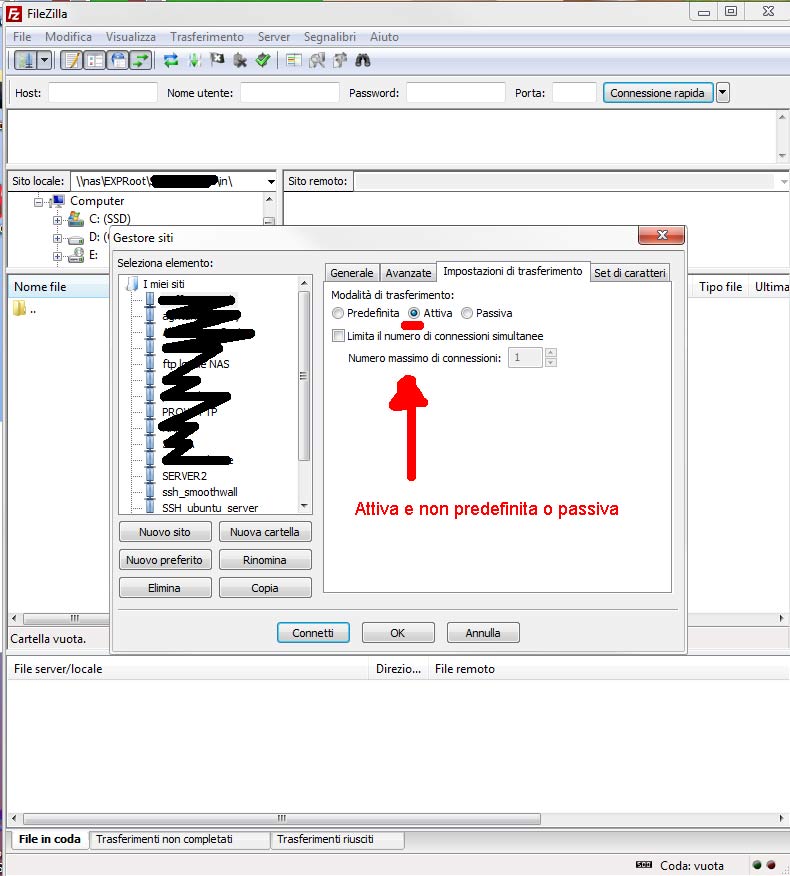Click the C: (SSD) drive icon
Image resolution: width=790 pixels, height=876 pixels.
75,218
